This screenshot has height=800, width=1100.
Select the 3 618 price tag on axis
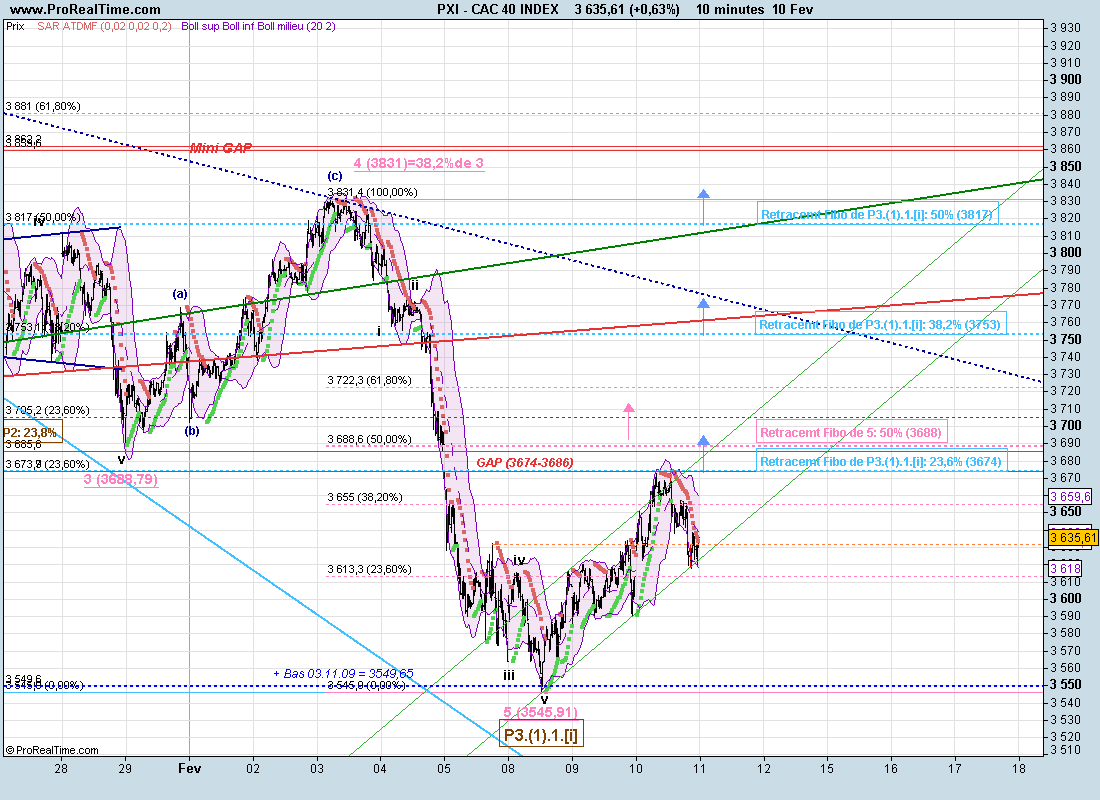pos(1065,568)
